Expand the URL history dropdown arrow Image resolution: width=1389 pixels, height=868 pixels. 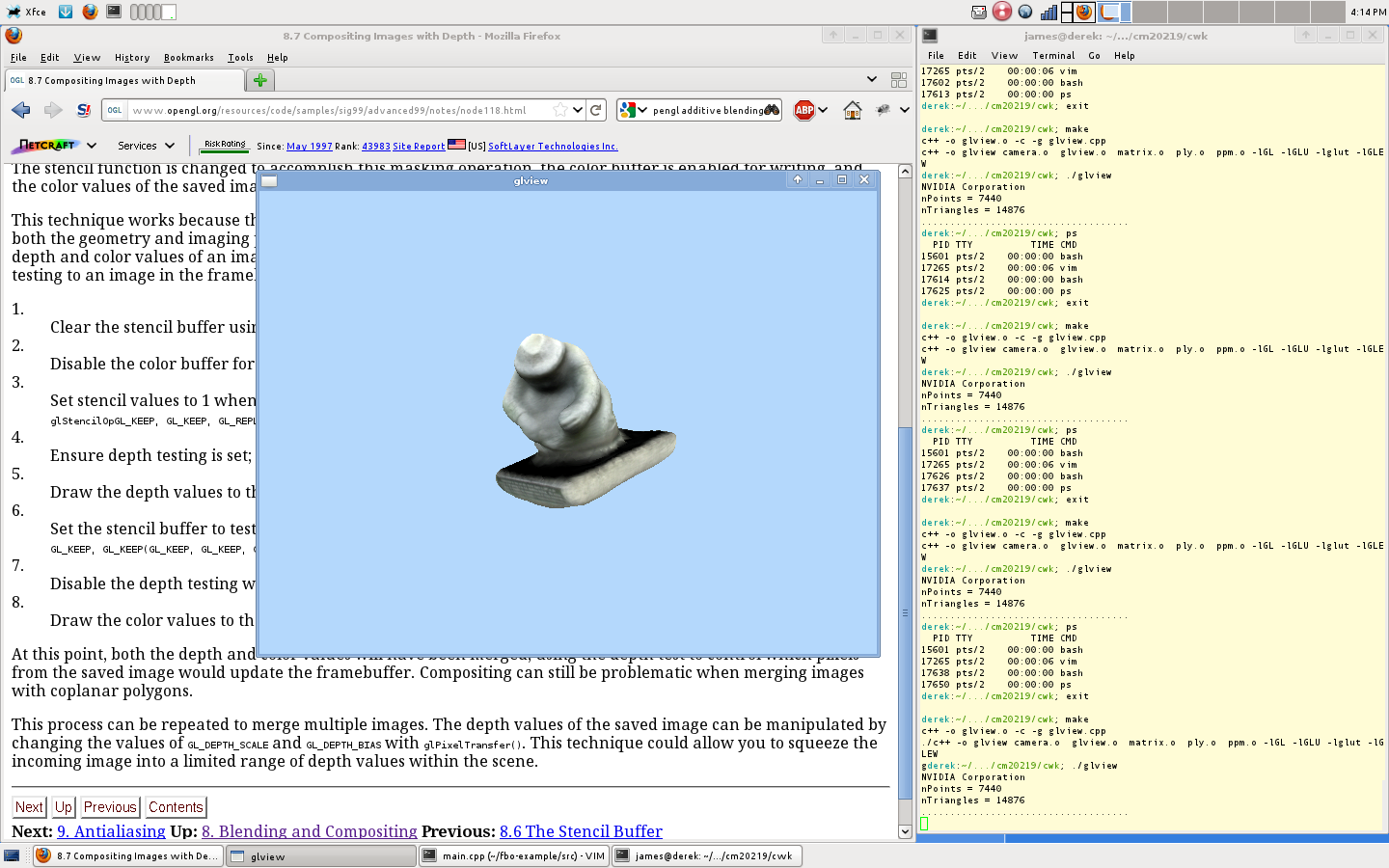pyautogui.click(x=577, y=110)
